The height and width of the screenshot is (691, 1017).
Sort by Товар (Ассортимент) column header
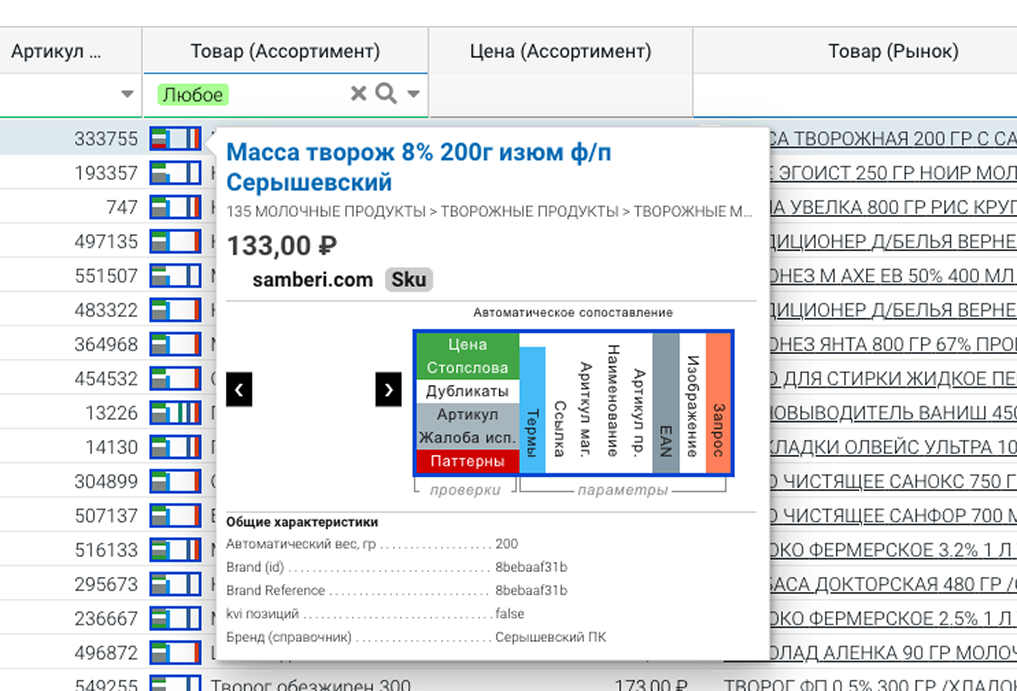coord(285,51)
